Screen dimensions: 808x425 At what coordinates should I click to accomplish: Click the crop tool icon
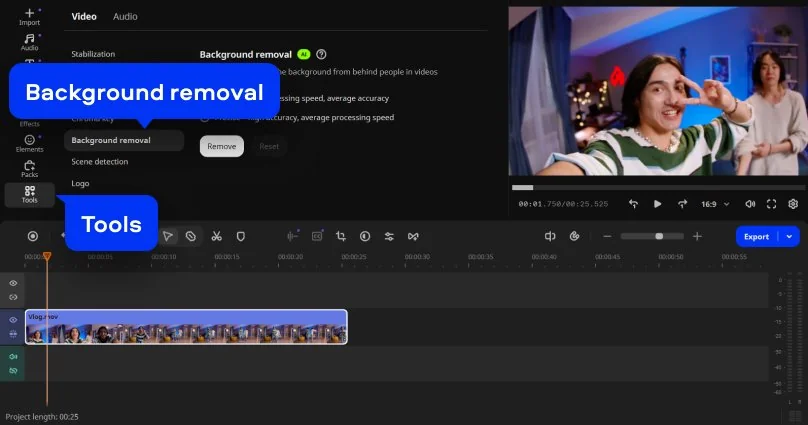(341, 236)
